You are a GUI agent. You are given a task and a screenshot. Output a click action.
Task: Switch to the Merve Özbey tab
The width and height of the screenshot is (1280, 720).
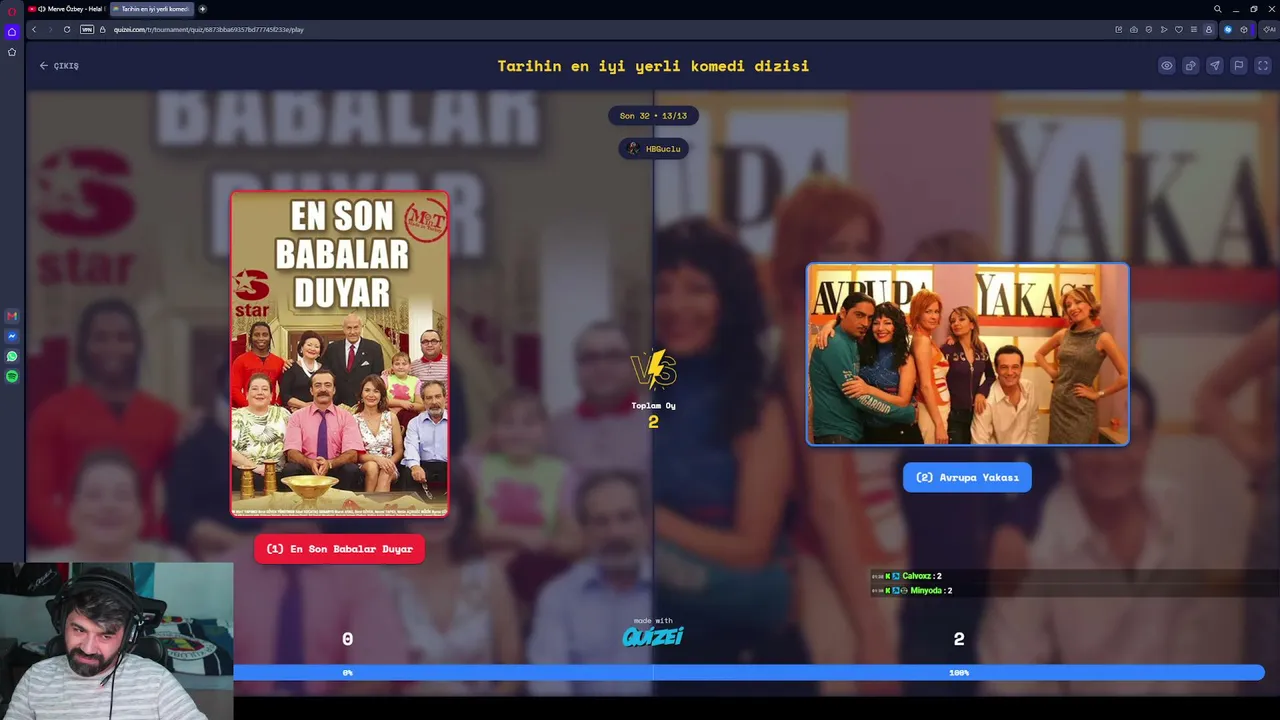click(x=66, y=9)
